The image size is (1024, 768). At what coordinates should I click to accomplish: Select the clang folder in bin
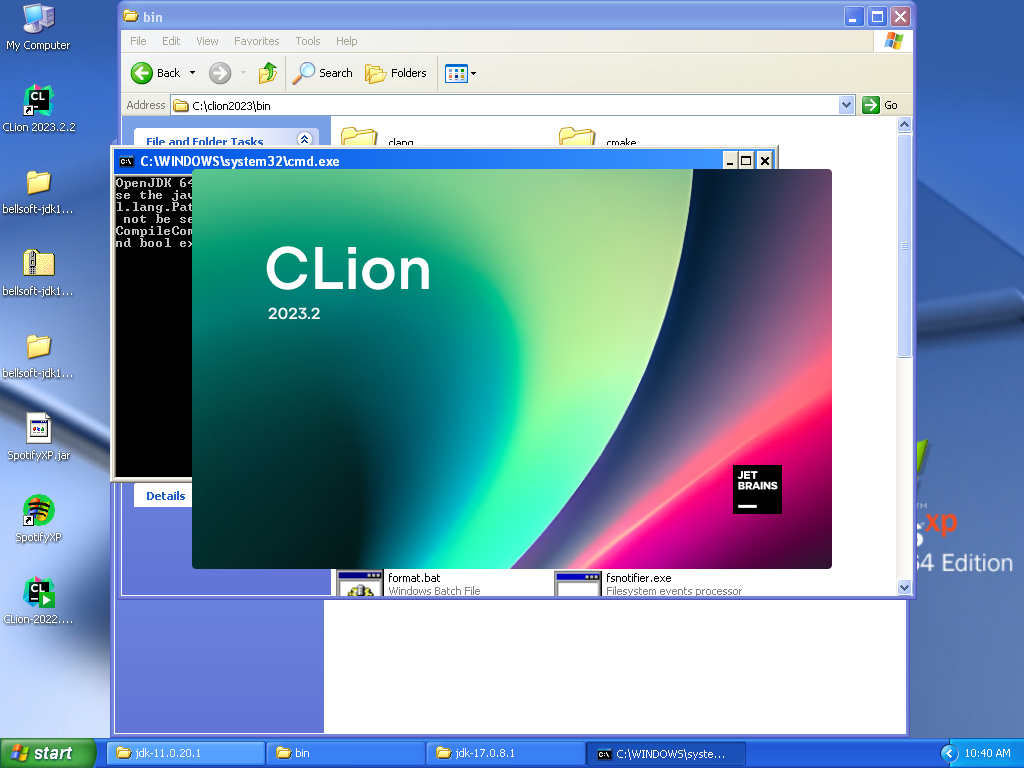coord(377,136)
